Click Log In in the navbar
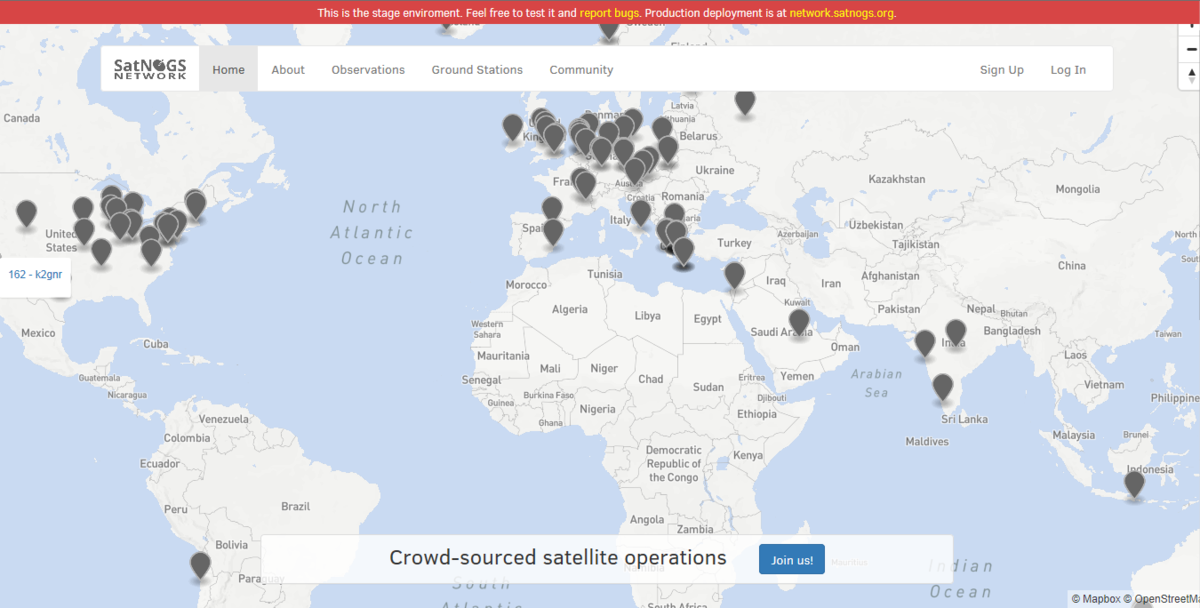 (x=1067, y=70)
